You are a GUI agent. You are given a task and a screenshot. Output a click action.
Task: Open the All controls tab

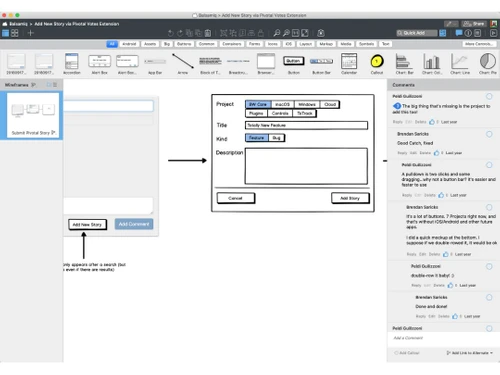[x=112, y=44]
